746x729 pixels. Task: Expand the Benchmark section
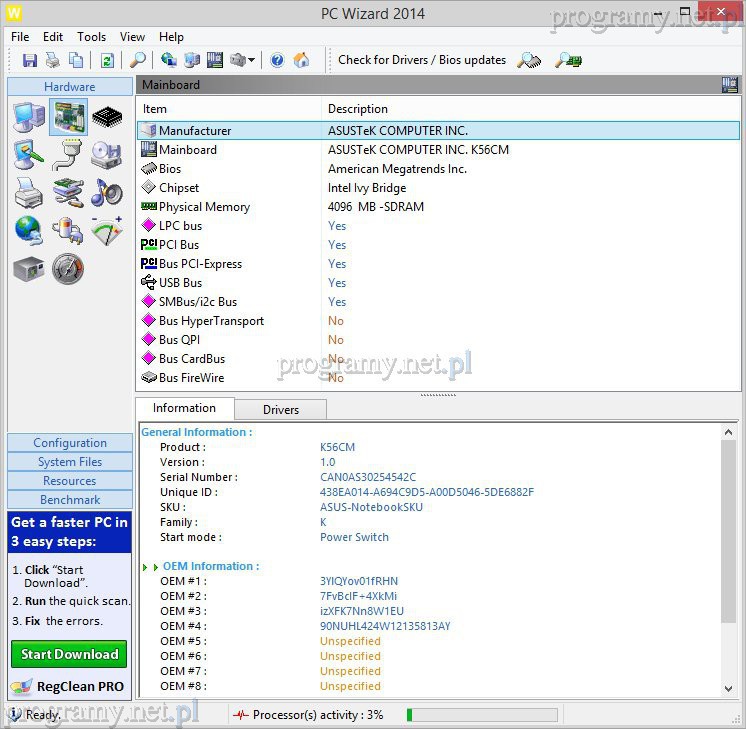tap(69, 500)
